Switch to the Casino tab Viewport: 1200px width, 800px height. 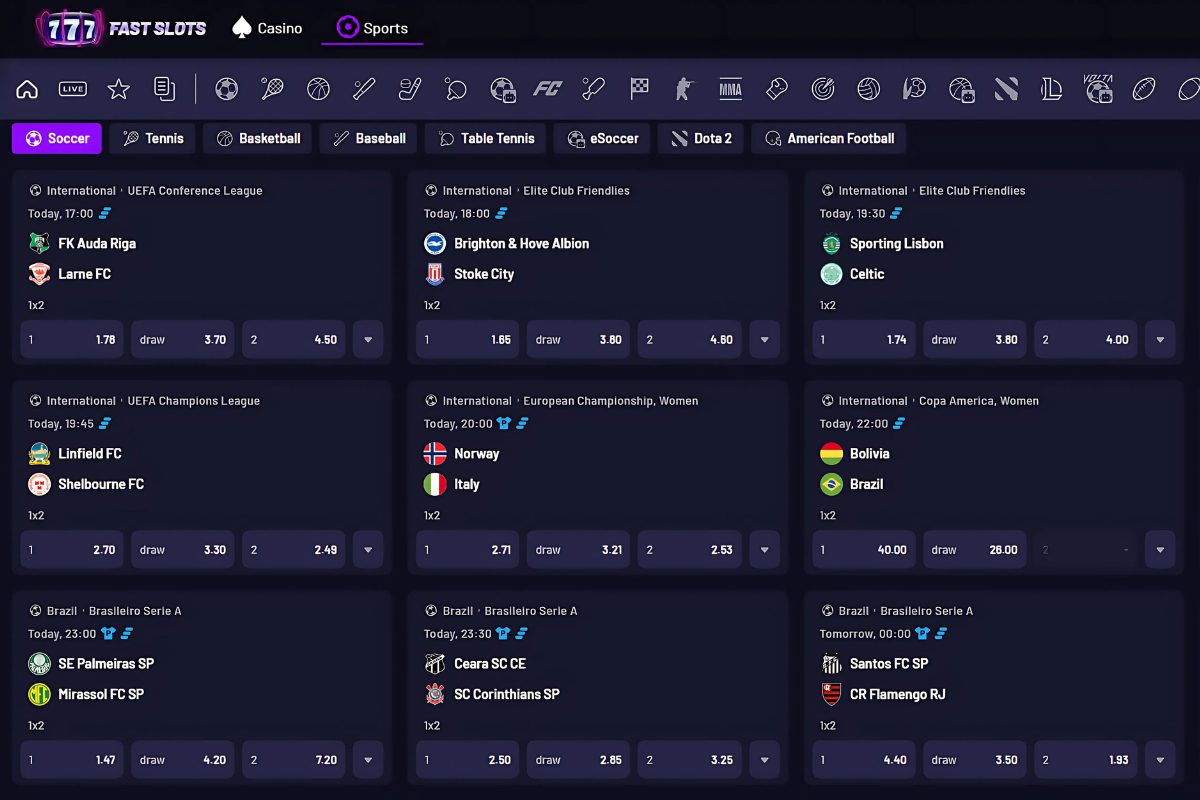tap(267, 28)
